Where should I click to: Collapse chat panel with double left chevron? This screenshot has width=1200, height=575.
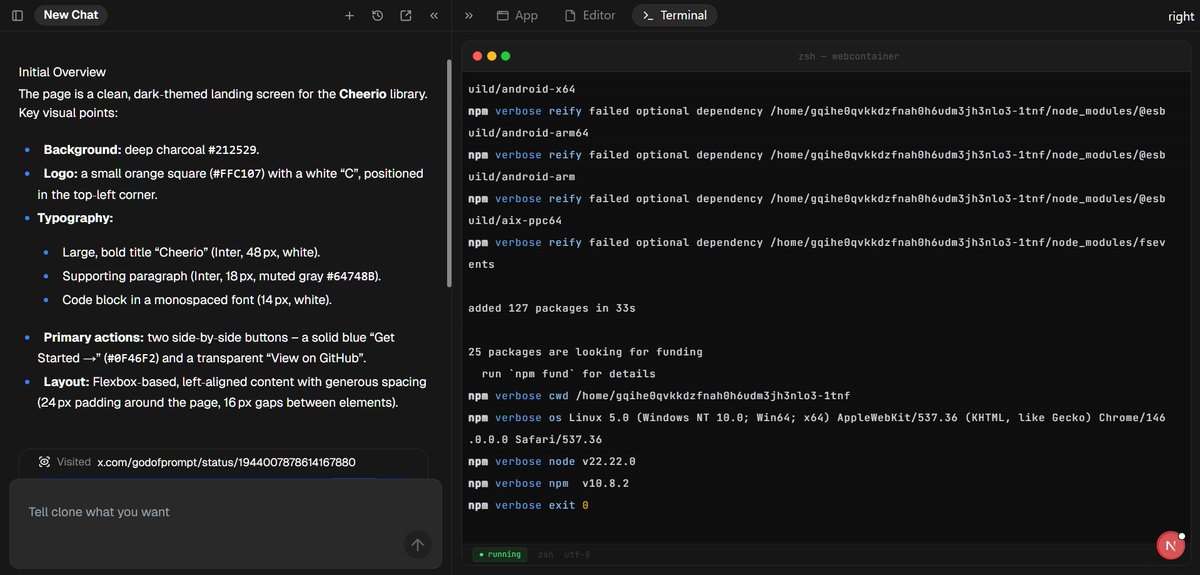[434, 16]
